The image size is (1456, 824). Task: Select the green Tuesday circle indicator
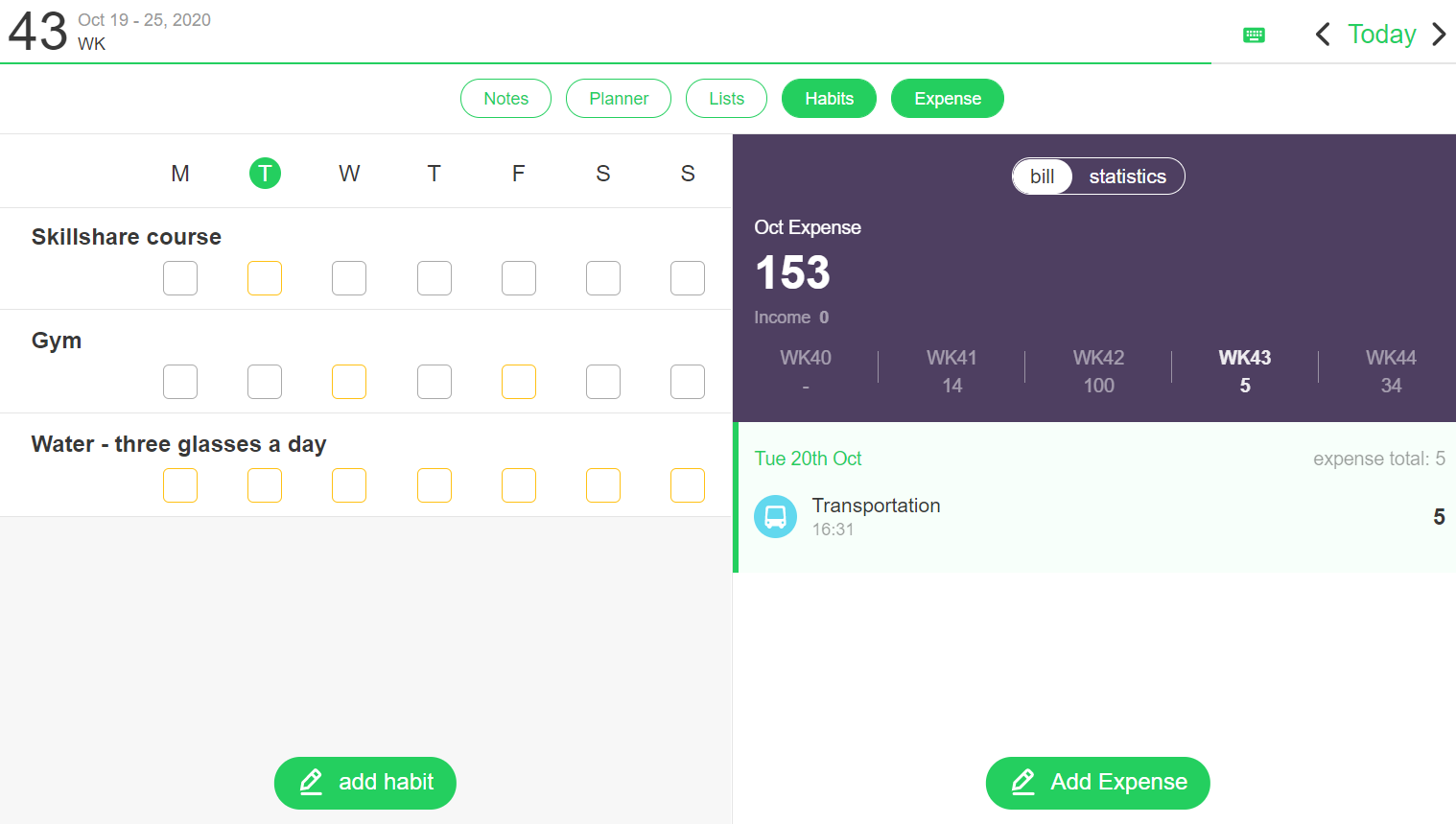tap(265, 174)
